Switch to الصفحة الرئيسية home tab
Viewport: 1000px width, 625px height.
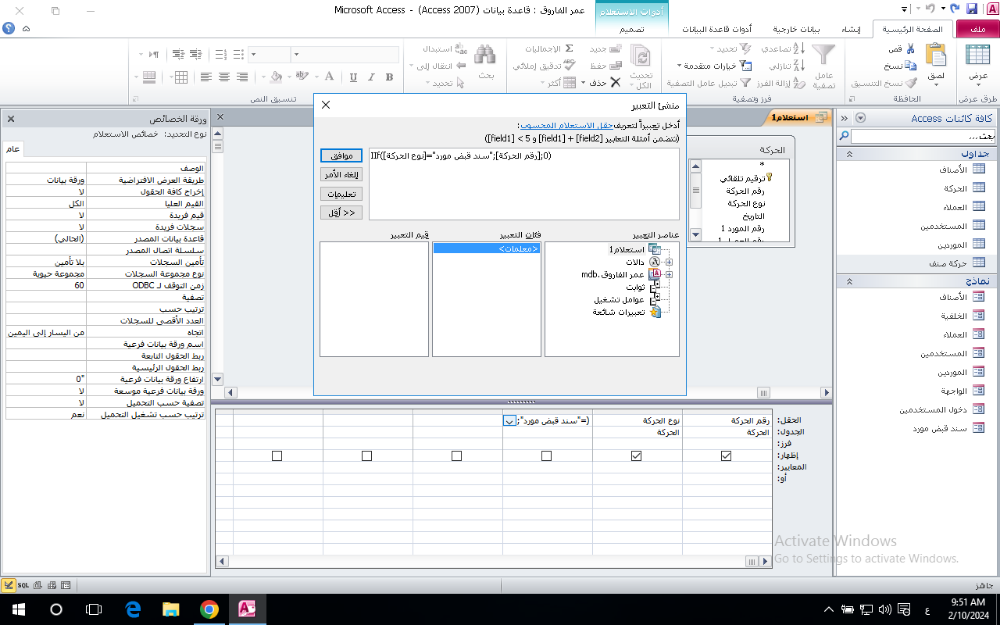tap(912, 29)
